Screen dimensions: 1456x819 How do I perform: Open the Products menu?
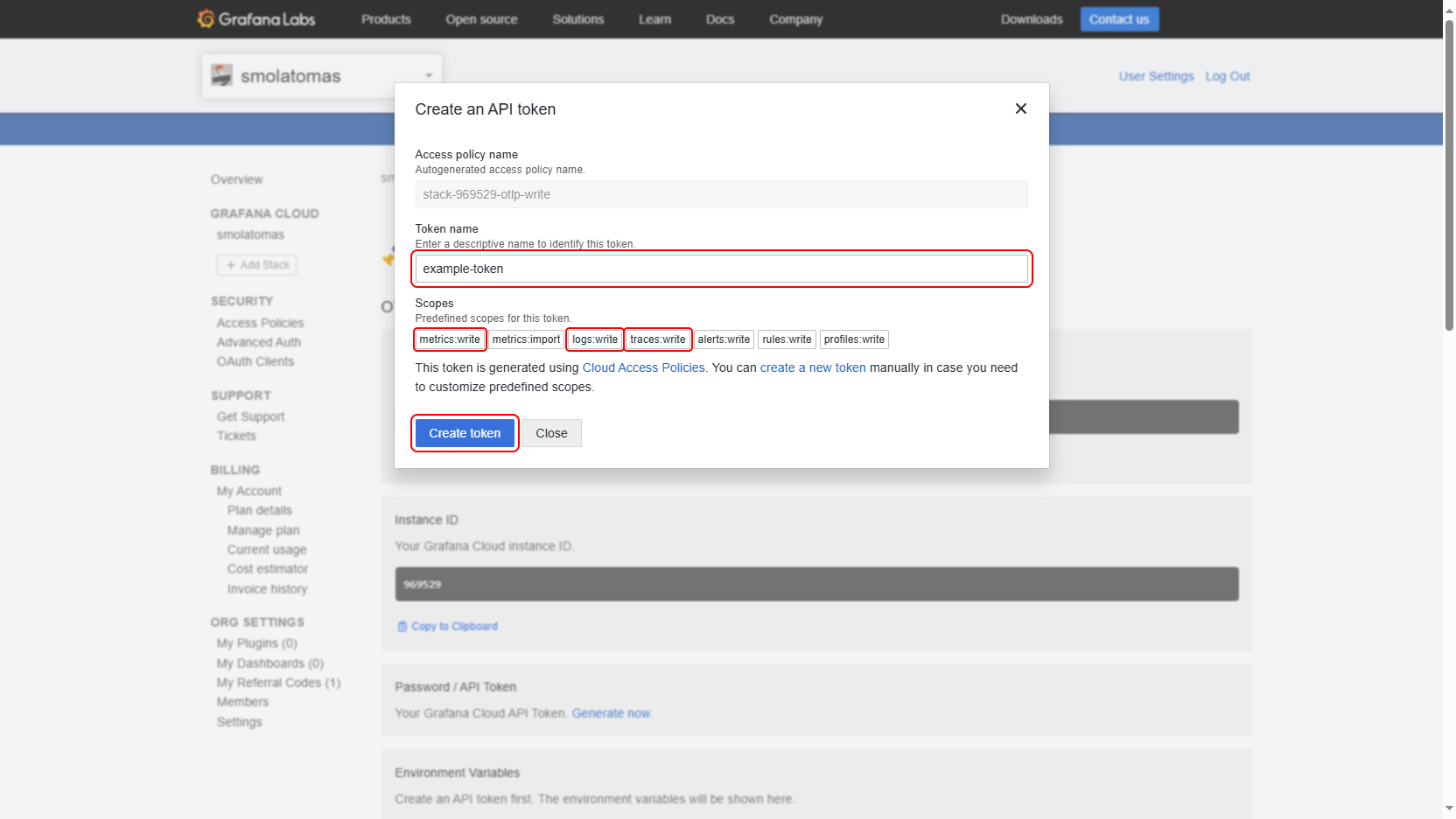tap(386, 19)
